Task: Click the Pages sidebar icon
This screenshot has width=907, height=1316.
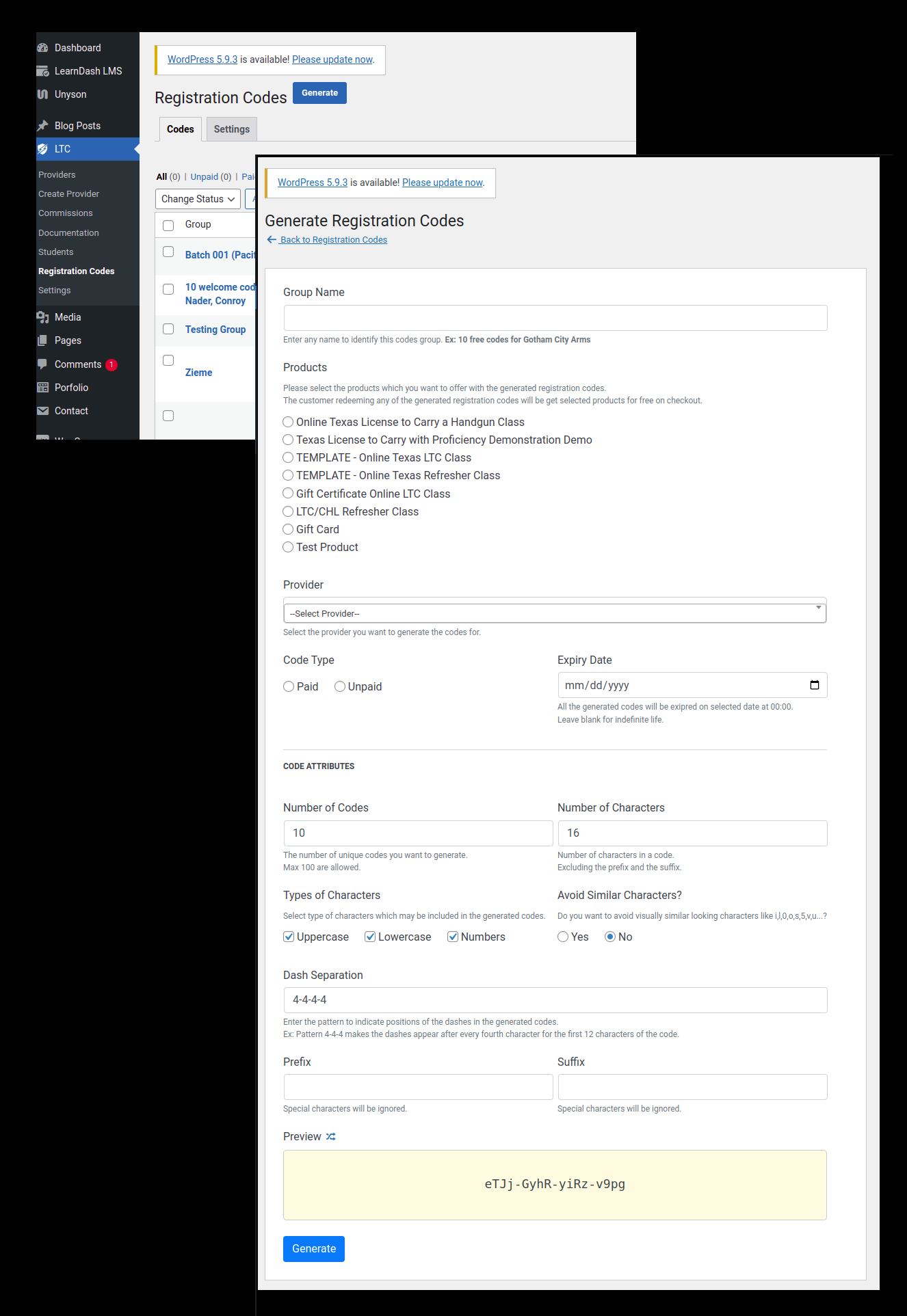Action: (42, 340)
